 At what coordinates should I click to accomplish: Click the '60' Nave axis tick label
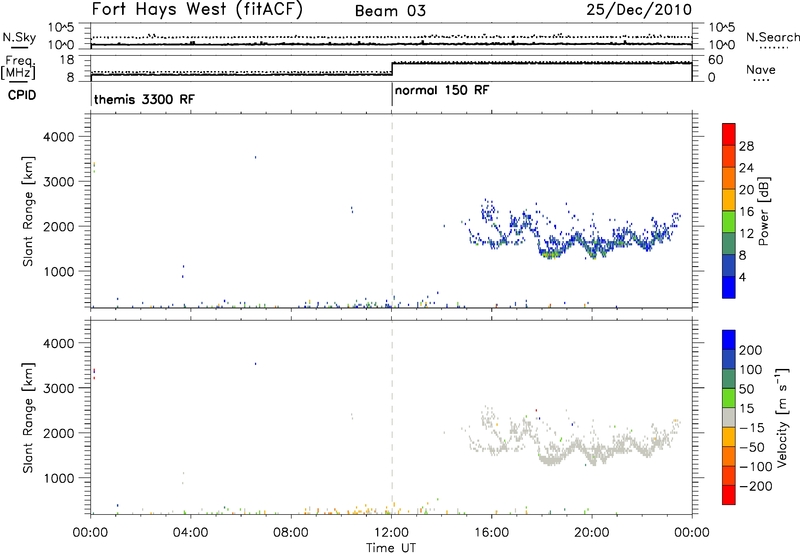pyautogui.click(x=715, y=60)
